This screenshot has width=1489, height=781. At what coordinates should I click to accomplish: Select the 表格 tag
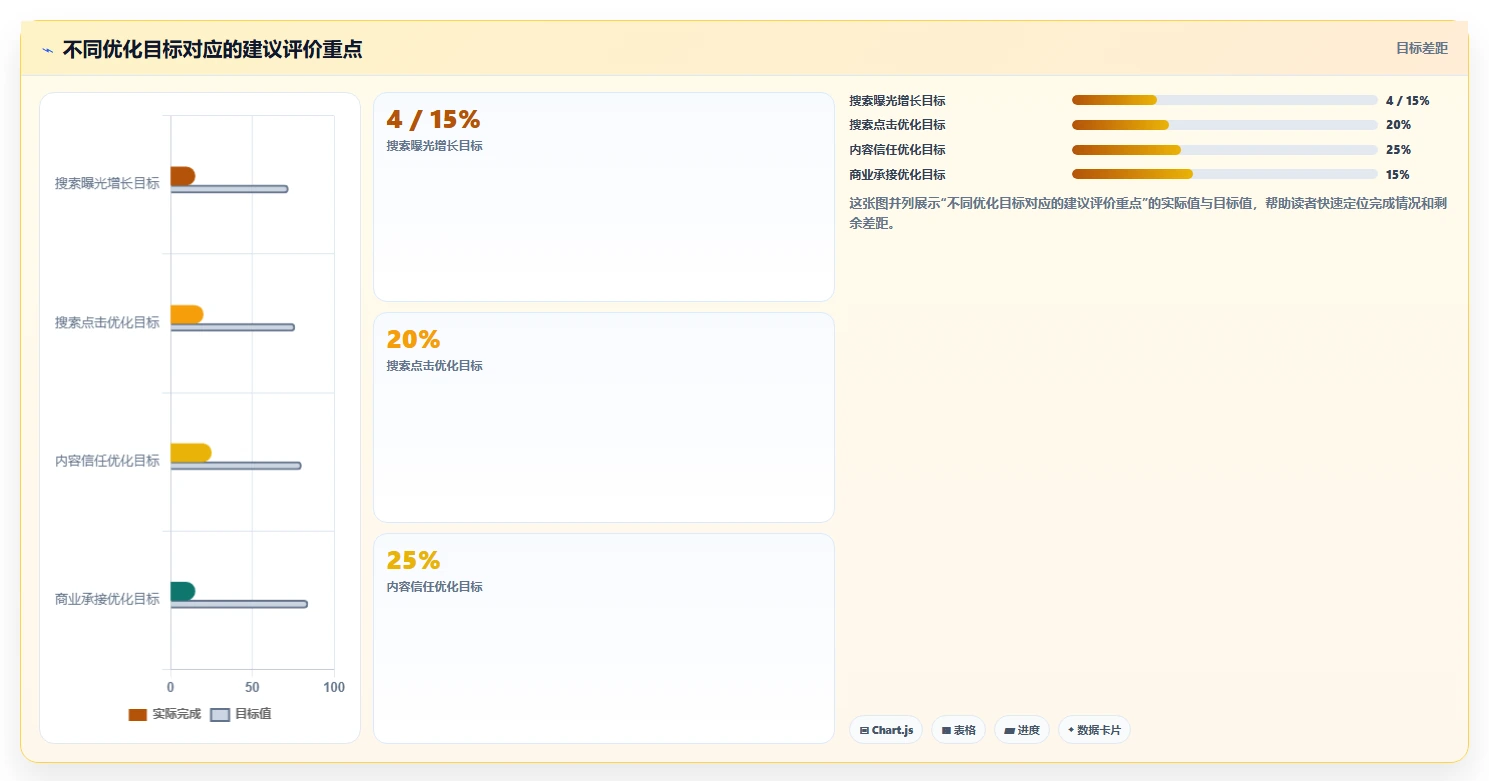point(958,730)
